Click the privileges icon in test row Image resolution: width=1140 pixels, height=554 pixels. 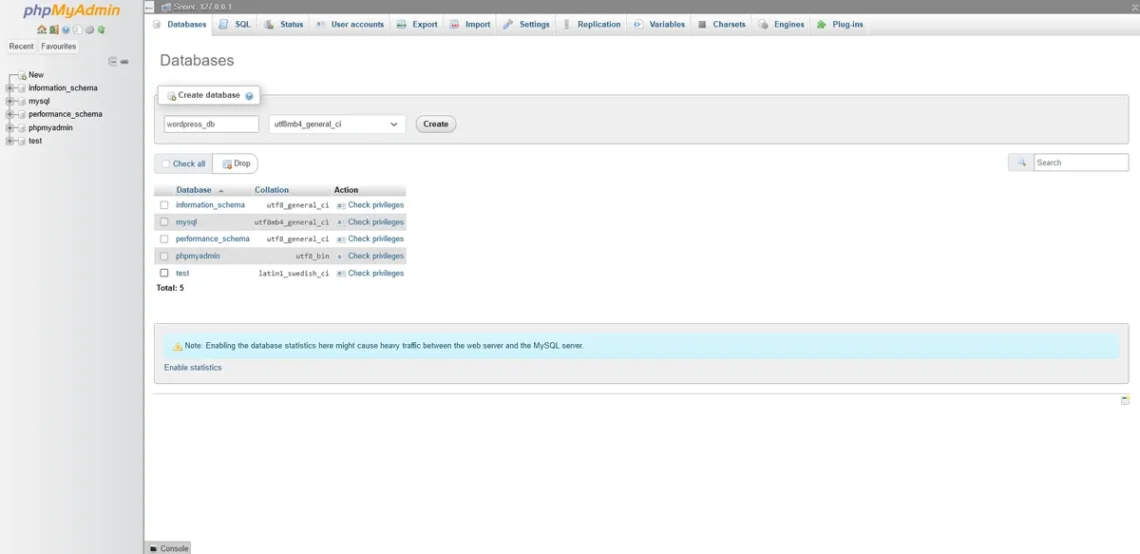(x=340, y=274)
